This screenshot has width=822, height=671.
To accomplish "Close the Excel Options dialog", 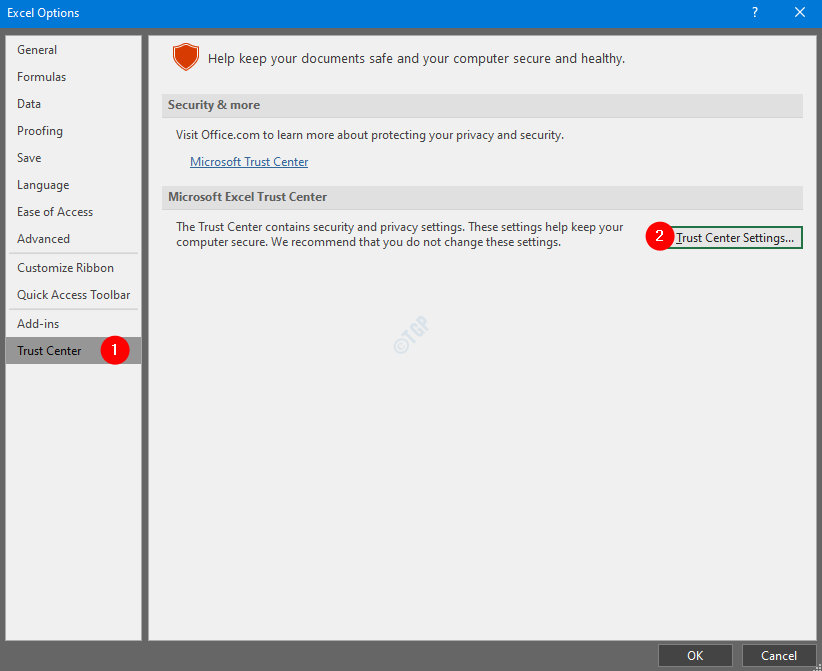I will tap(799, 13).
